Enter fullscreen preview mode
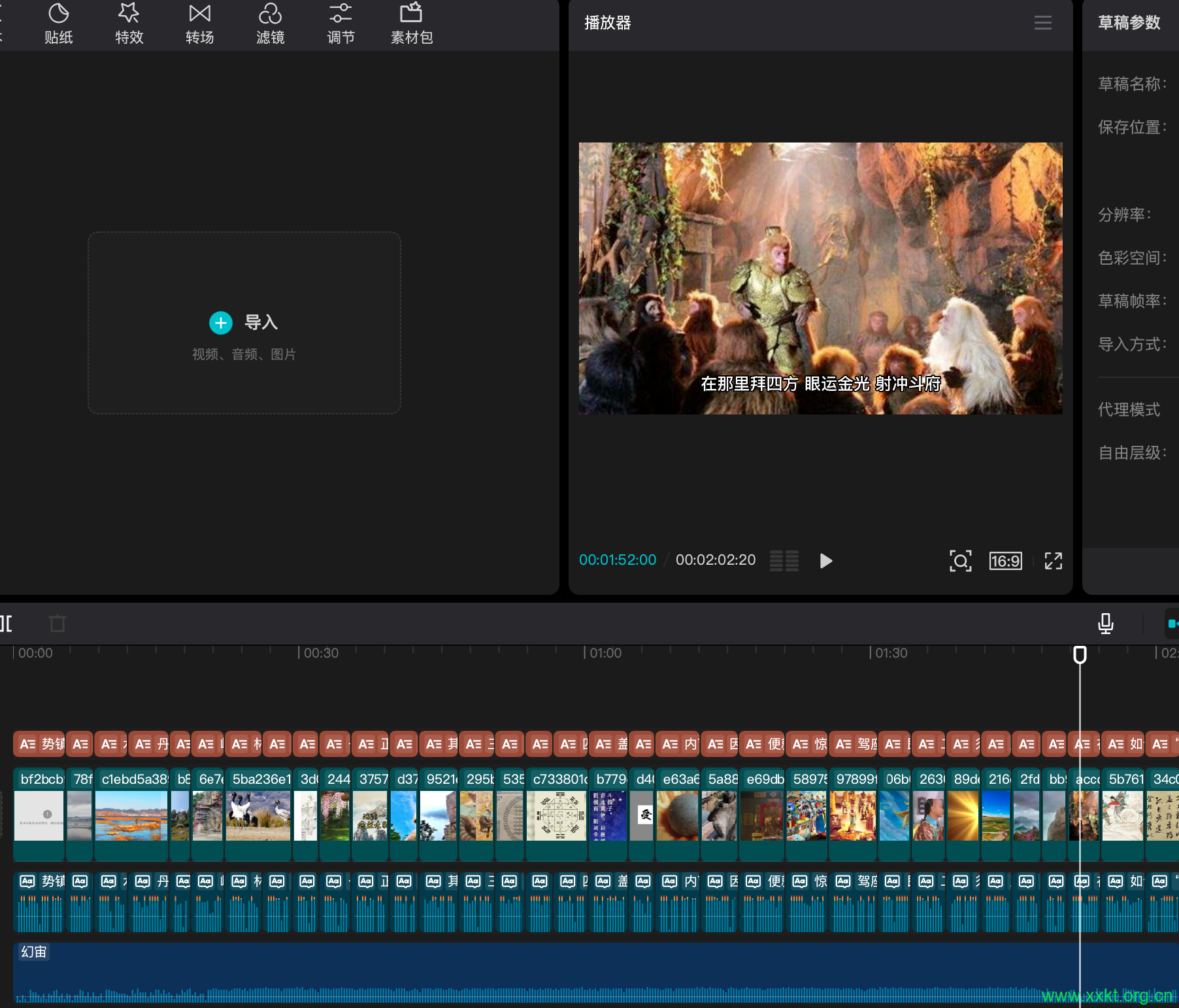The height and width of the screenshot is (1008, 1179). coord(1053,561)
